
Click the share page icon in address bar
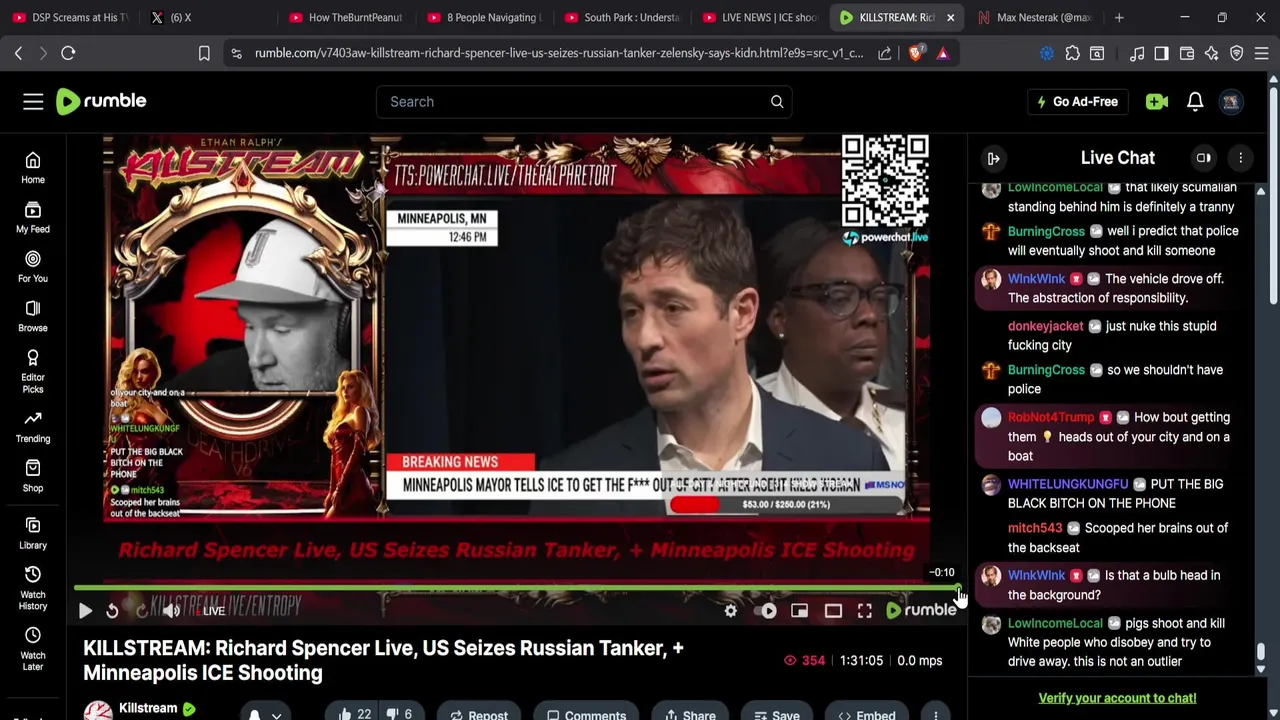point(885,53)
